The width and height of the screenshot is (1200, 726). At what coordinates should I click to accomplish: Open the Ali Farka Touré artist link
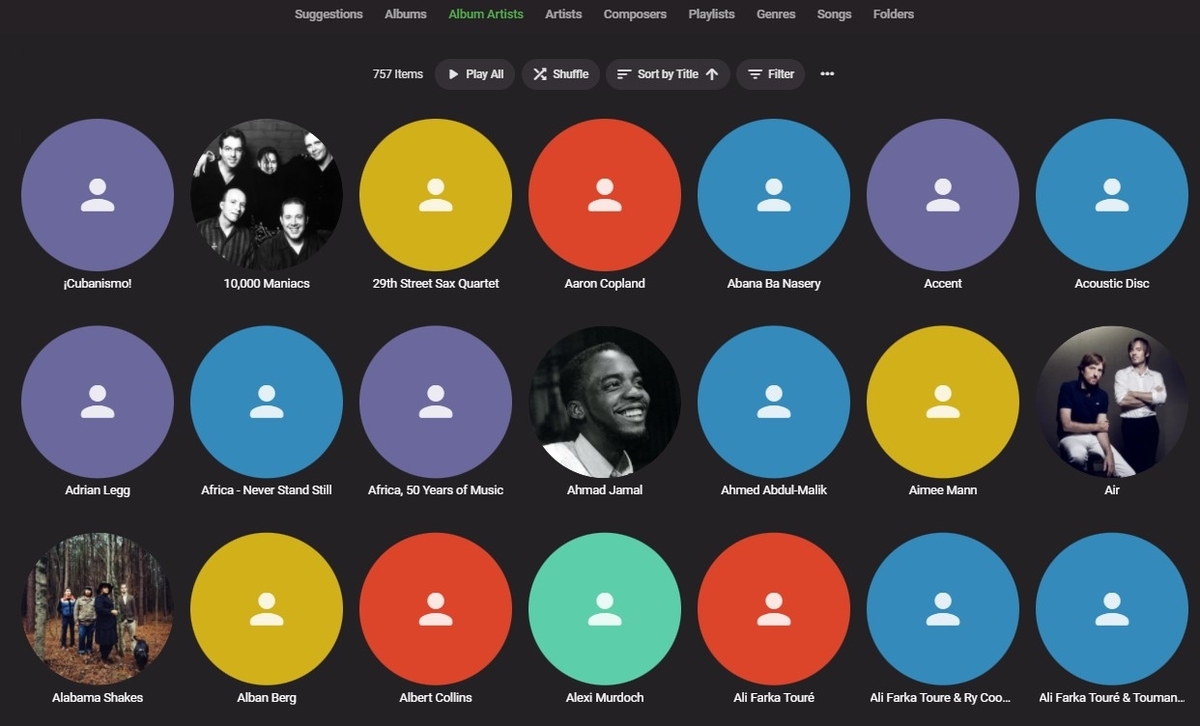[774, 697]
